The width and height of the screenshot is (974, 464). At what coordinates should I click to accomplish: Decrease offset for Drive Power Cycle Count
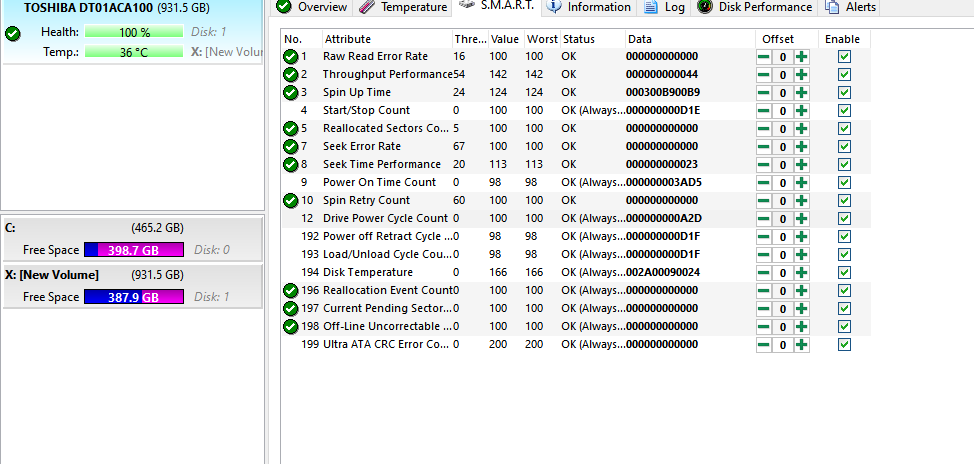tap(763, 219)
